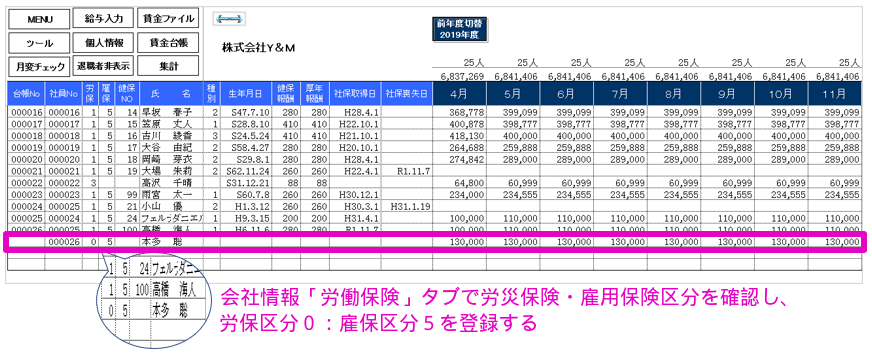
Task: Run 月変チェック
Action: (x=38, y=66)
